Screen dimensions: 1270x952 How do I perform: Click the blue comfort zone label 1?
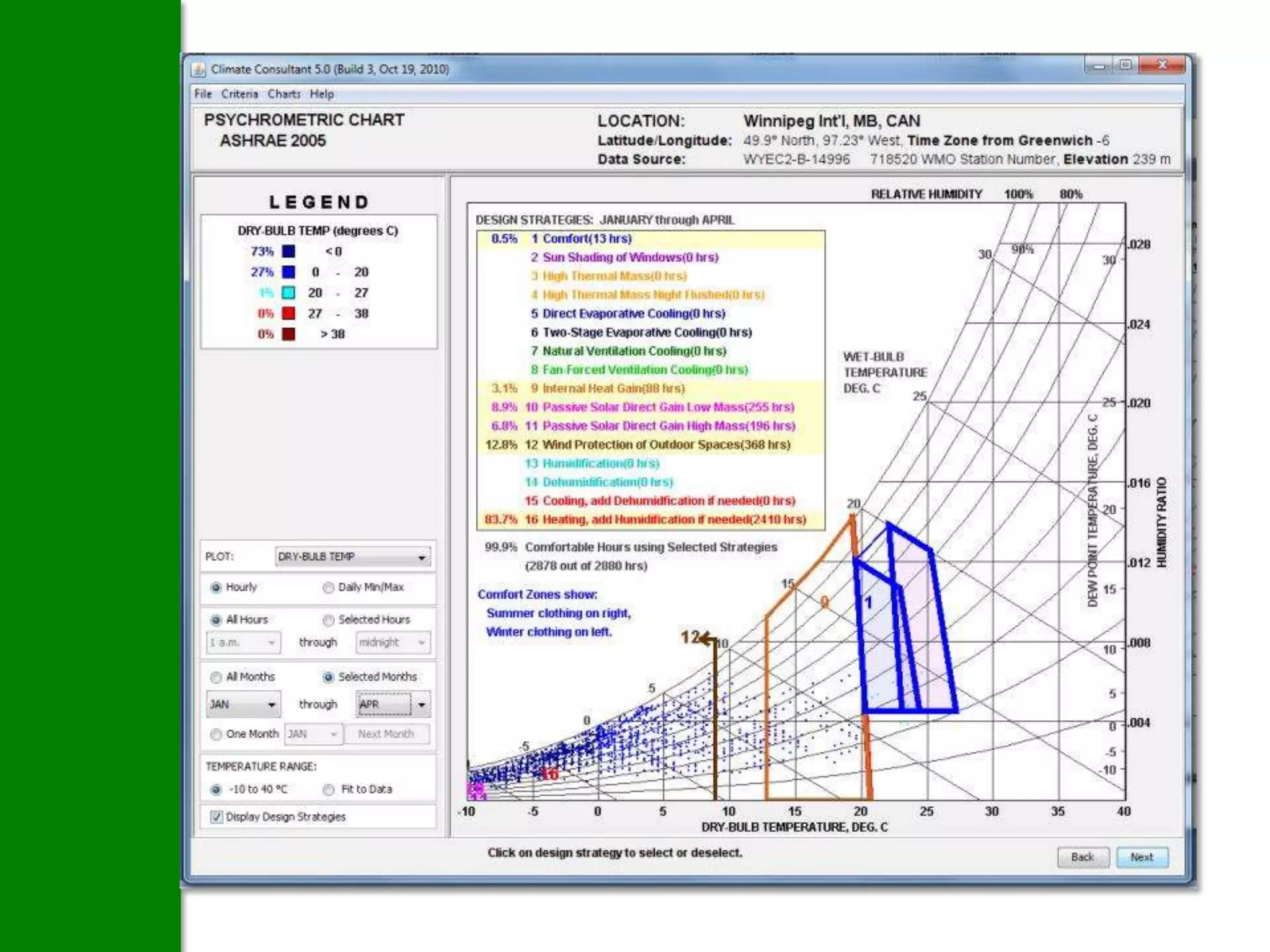point(868,602)
